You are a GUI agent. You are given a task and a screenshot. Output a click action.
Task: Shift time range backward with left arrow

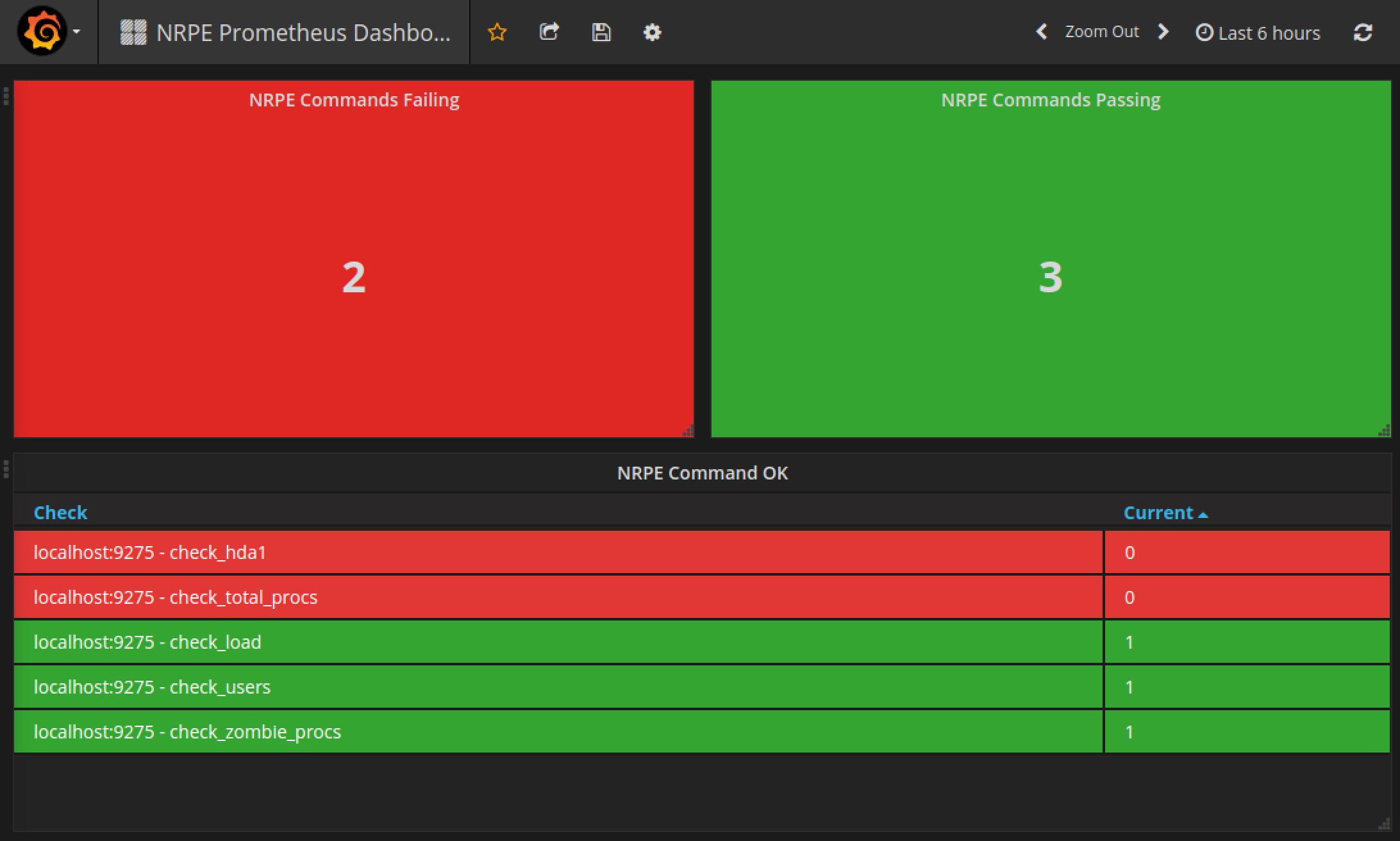[x=1042, y=32]
